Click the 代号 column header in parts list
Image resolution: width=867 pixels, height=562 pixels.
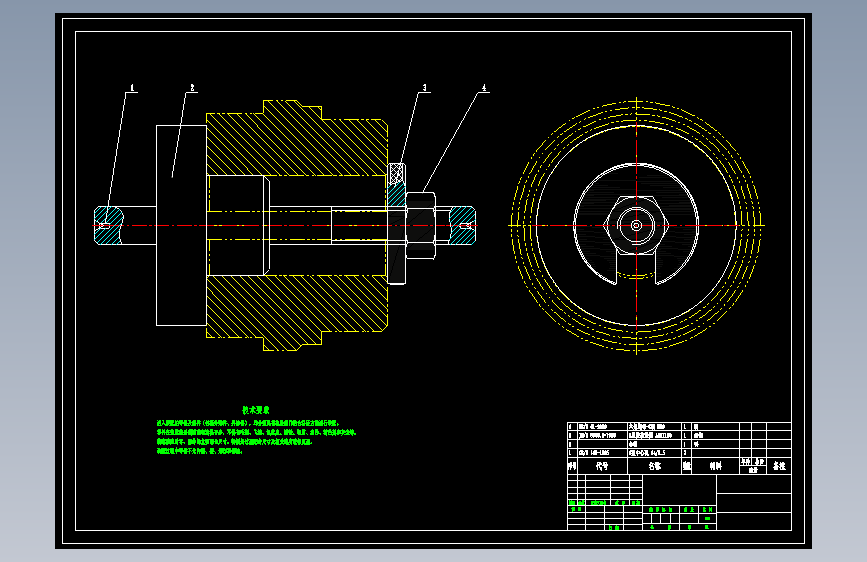(x=602, y=466)
